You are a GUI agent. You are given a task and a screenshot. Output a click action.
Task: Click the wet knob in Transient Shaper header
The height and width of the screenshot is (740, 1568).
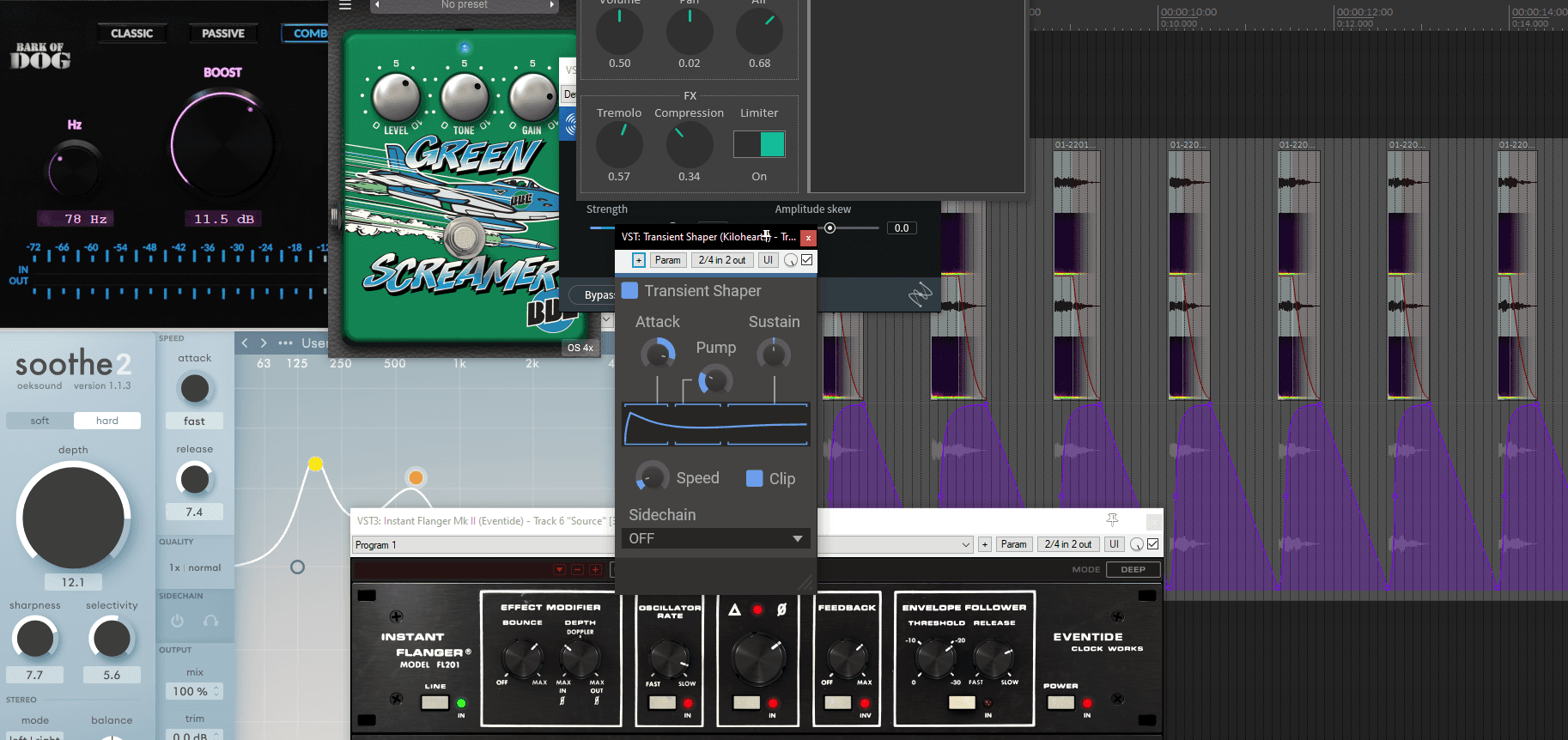click(x=791, y=260)
